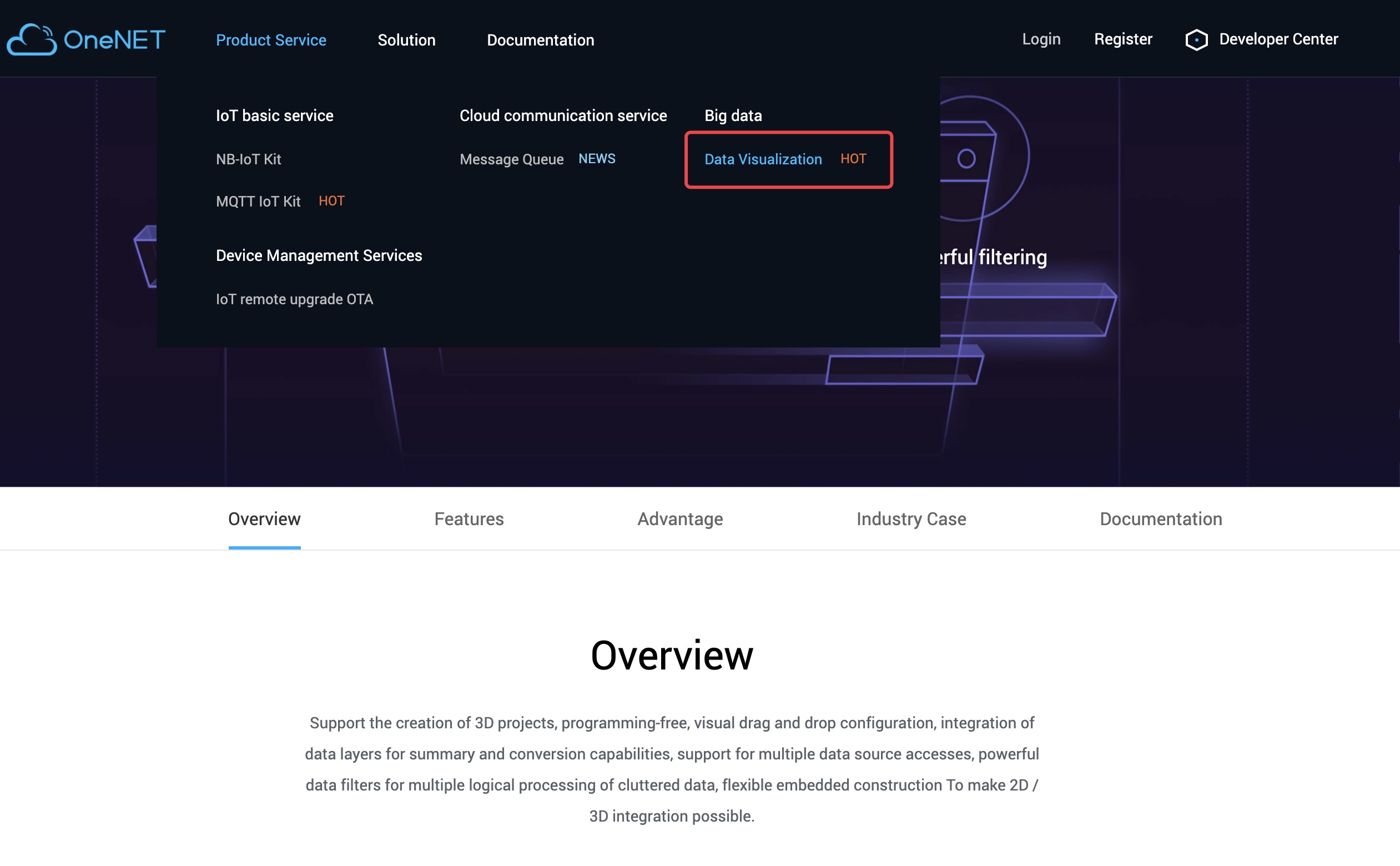Click the Big data heading

pos(733,115)
